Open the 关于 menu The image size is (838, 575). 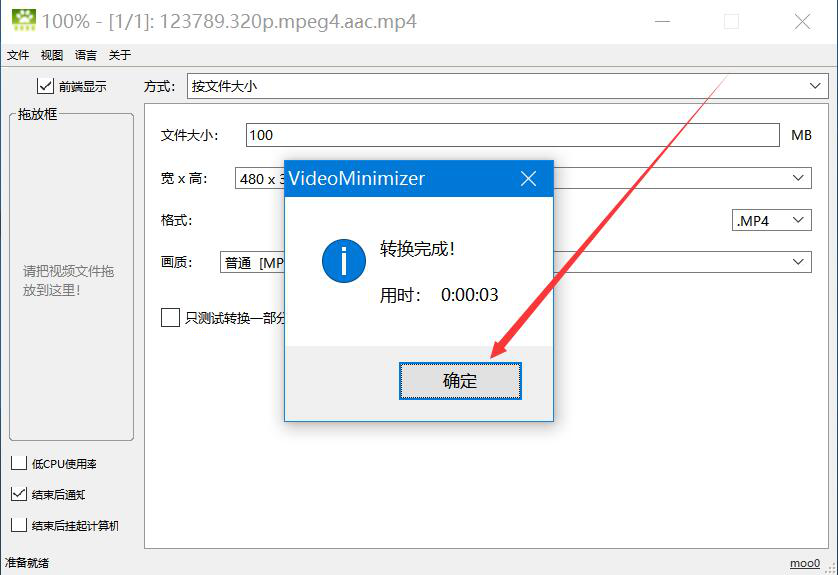coord(120,55)
